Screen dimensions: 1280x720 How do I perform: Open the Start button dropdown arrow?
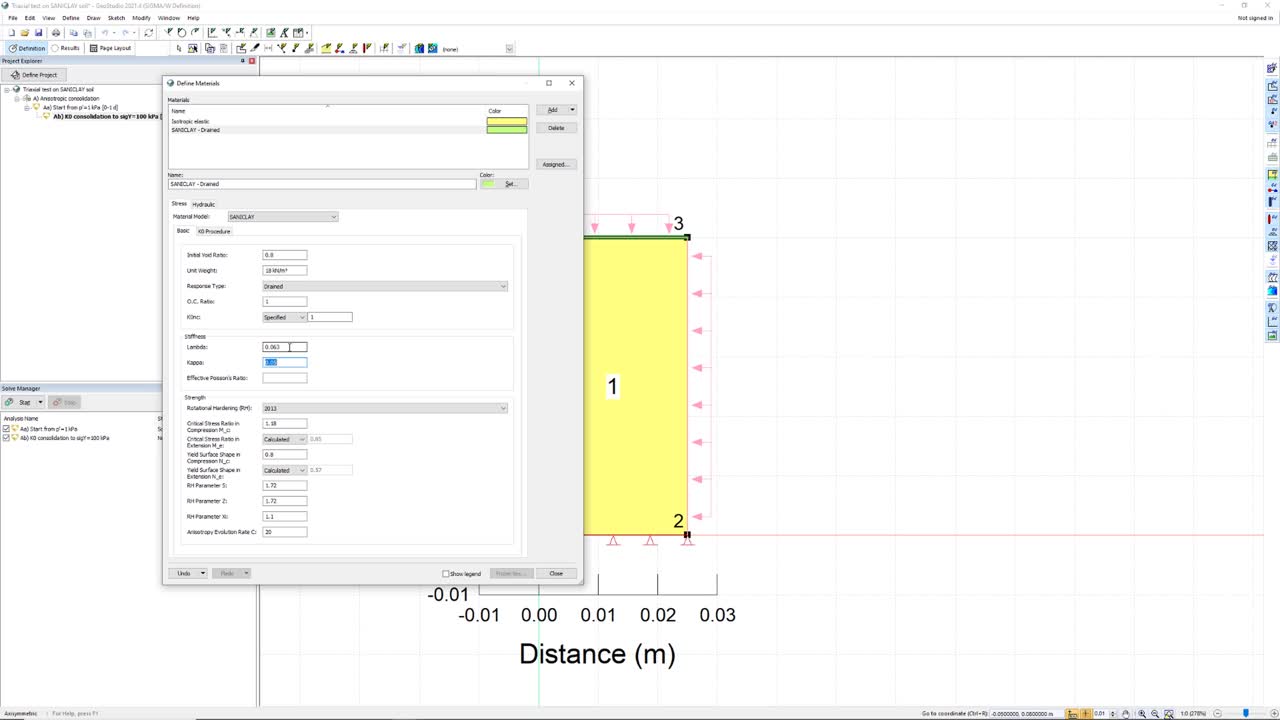(x=42, y=402)
